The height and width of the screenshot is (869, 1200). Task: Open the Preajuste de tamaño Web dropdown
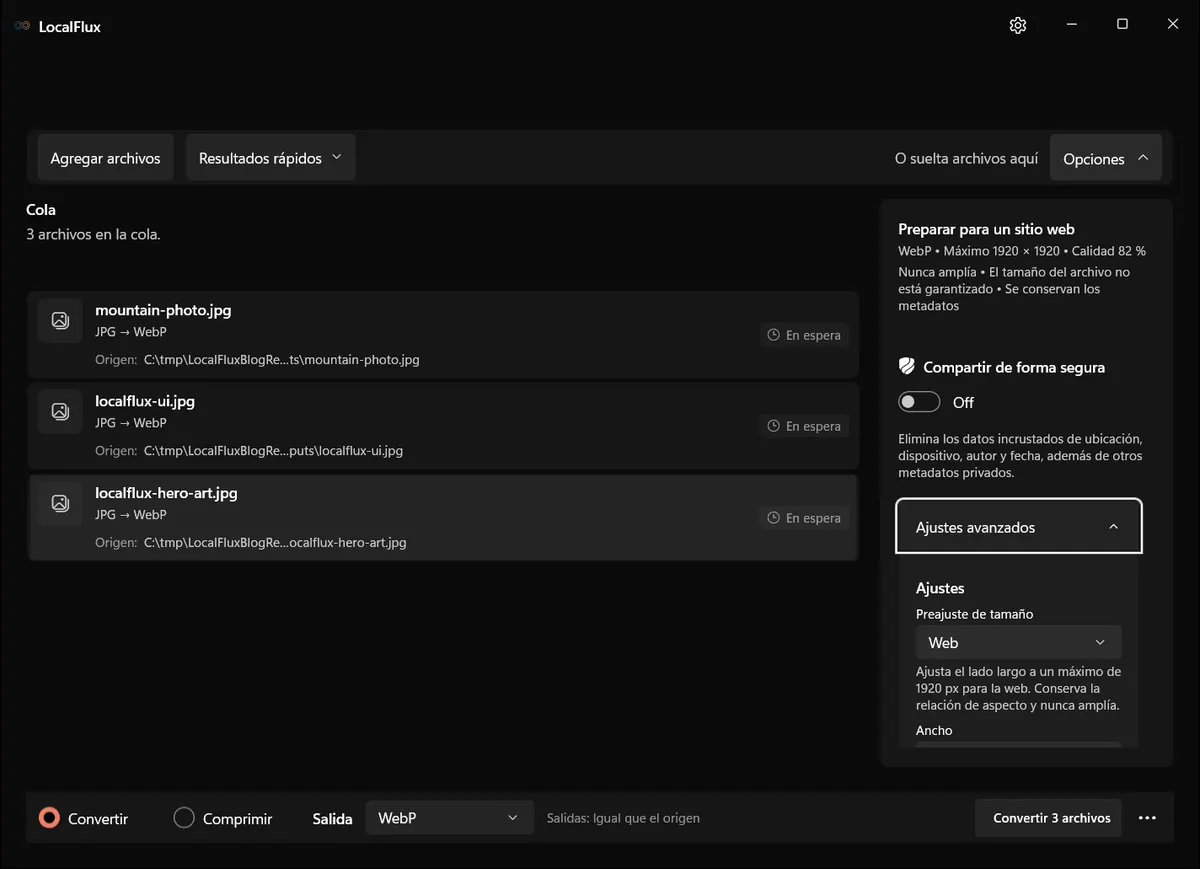[x=1018, y=642]
